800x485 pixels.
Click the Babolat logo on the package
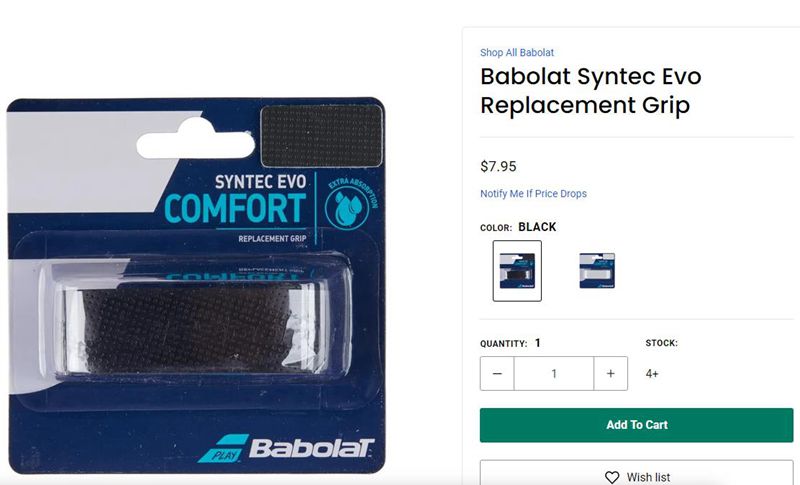[x=311, y=449]
